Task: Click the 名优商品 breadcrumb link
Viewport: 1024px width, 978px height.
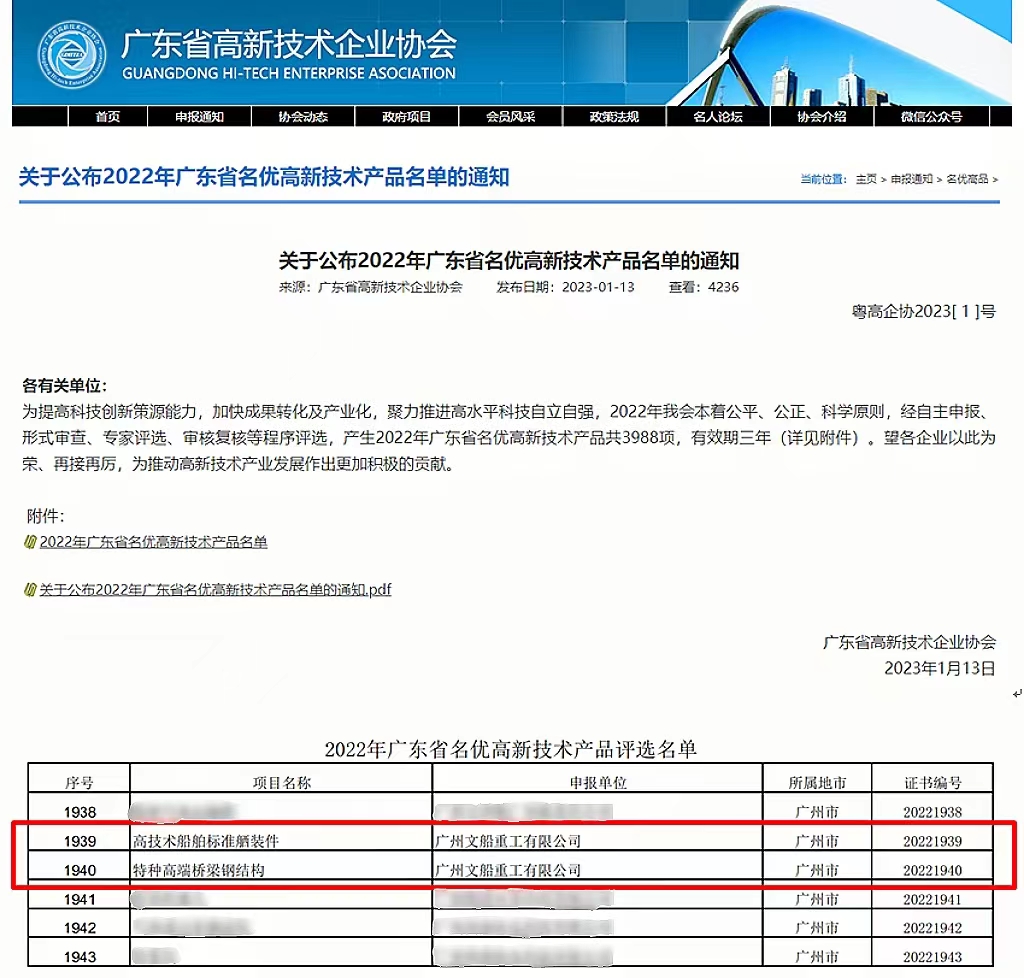Action: coord(966,179)
